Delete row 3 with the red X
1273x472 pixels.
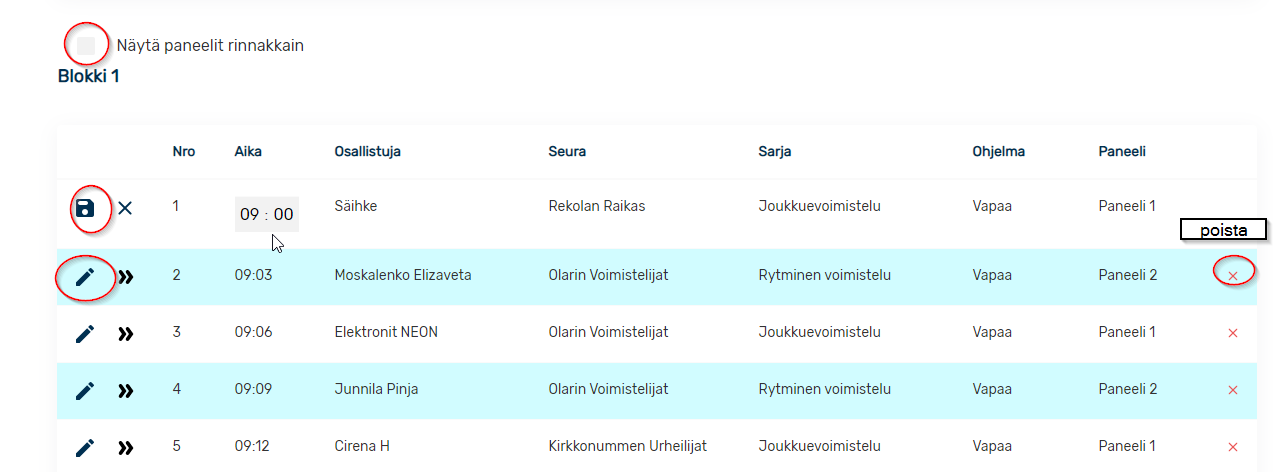click(x=1233, y=333)
